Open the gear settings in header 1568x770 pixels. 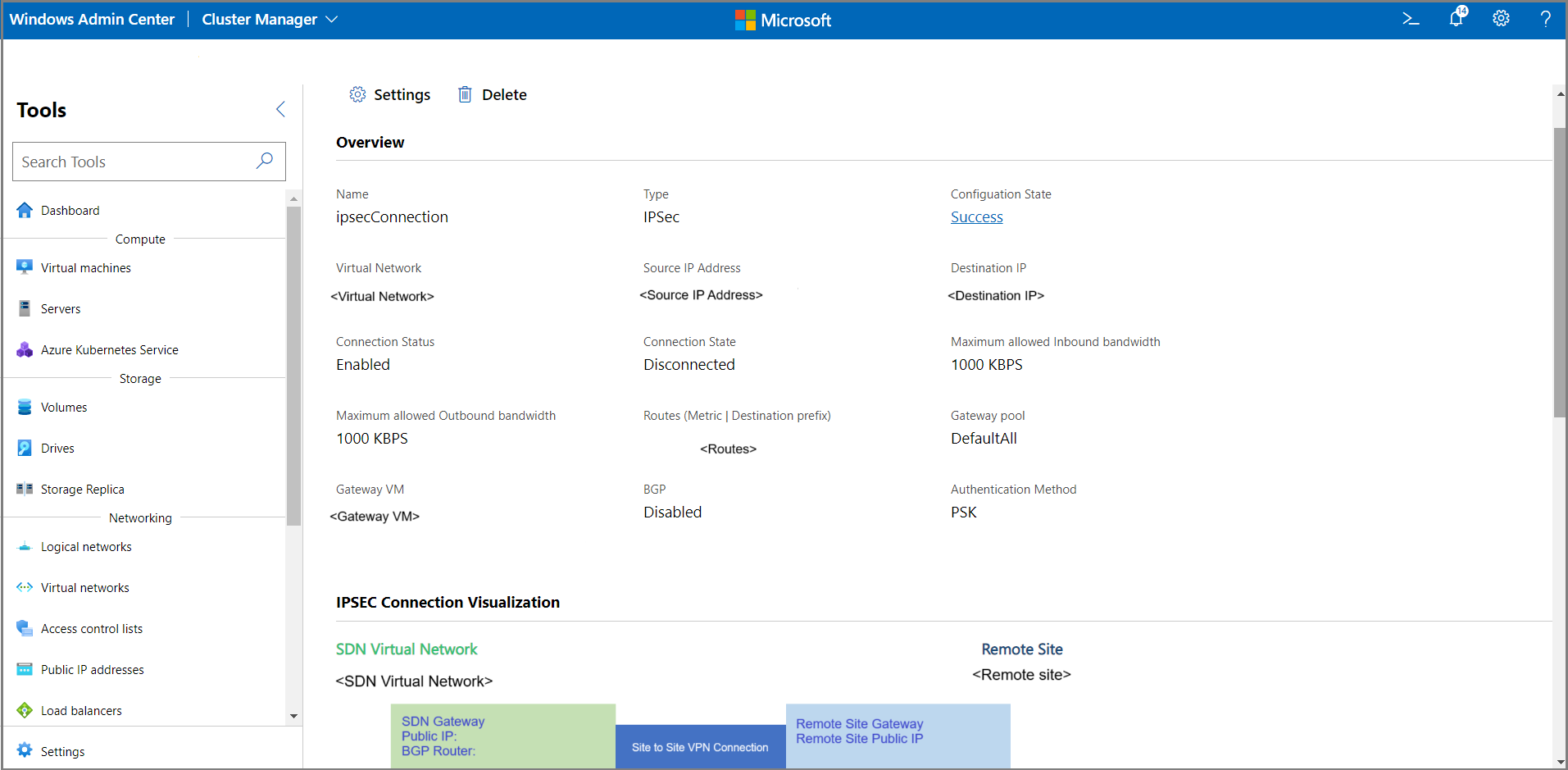pyautogui.click(x=1501, y=19)
